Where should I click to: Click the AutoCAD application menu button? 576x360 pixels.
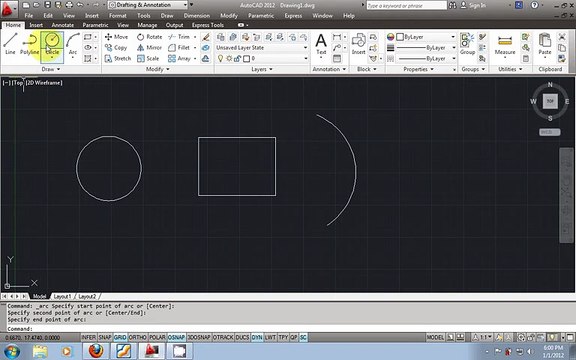click(9, 9)
